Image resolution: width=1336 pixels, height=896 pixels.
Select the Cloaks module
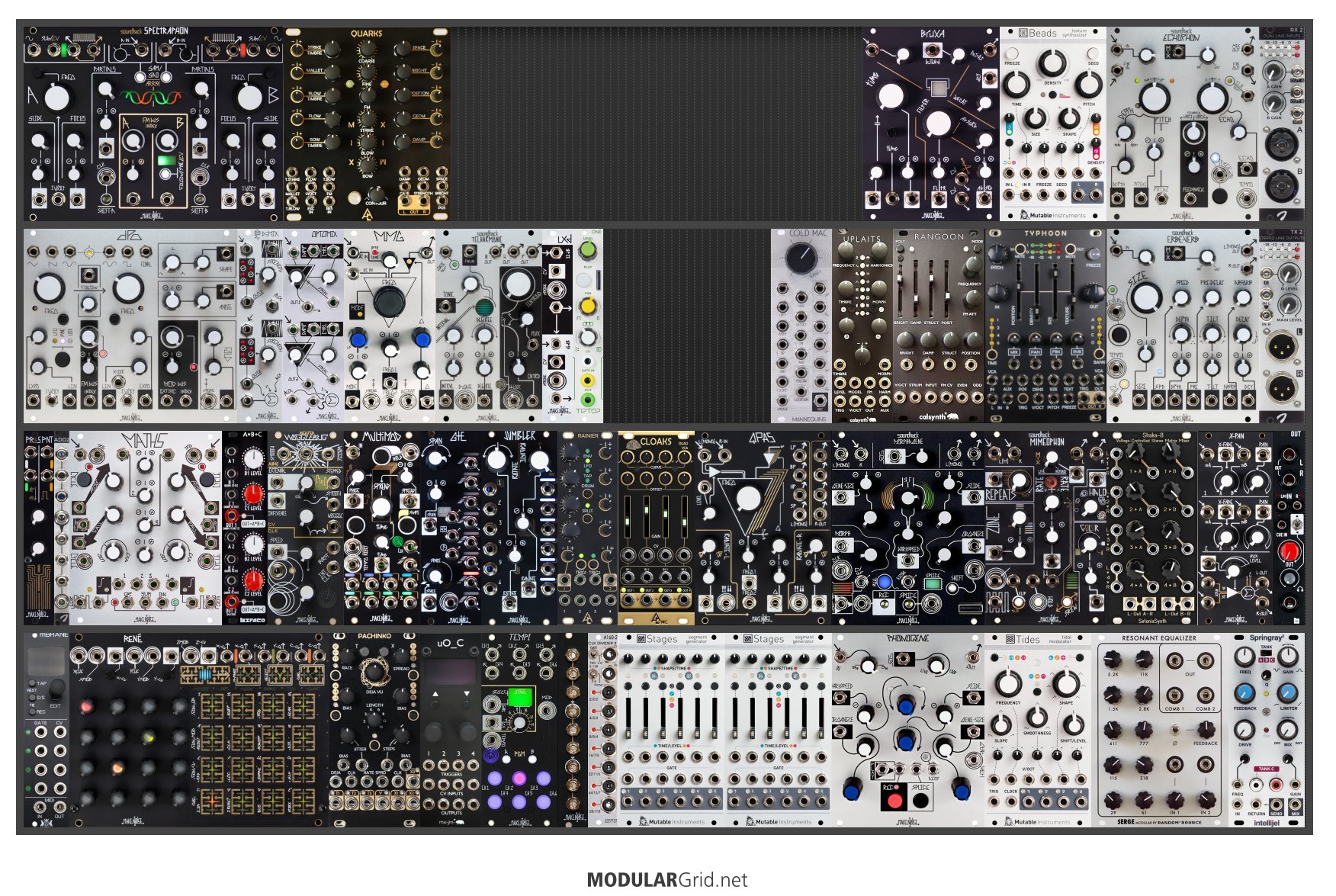click(657, 528)
